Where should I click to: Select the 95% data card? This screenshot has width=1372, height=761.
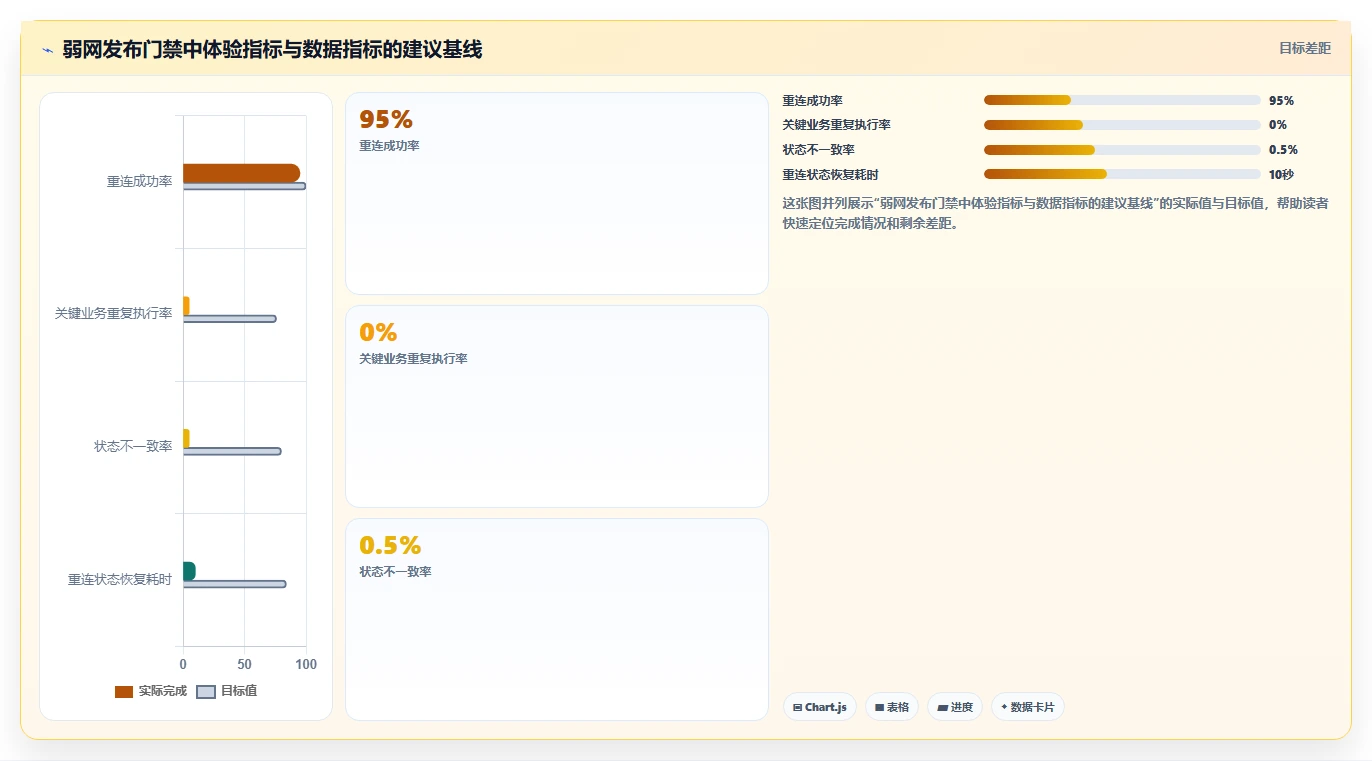pyautogui.click(x=557, y=194)
